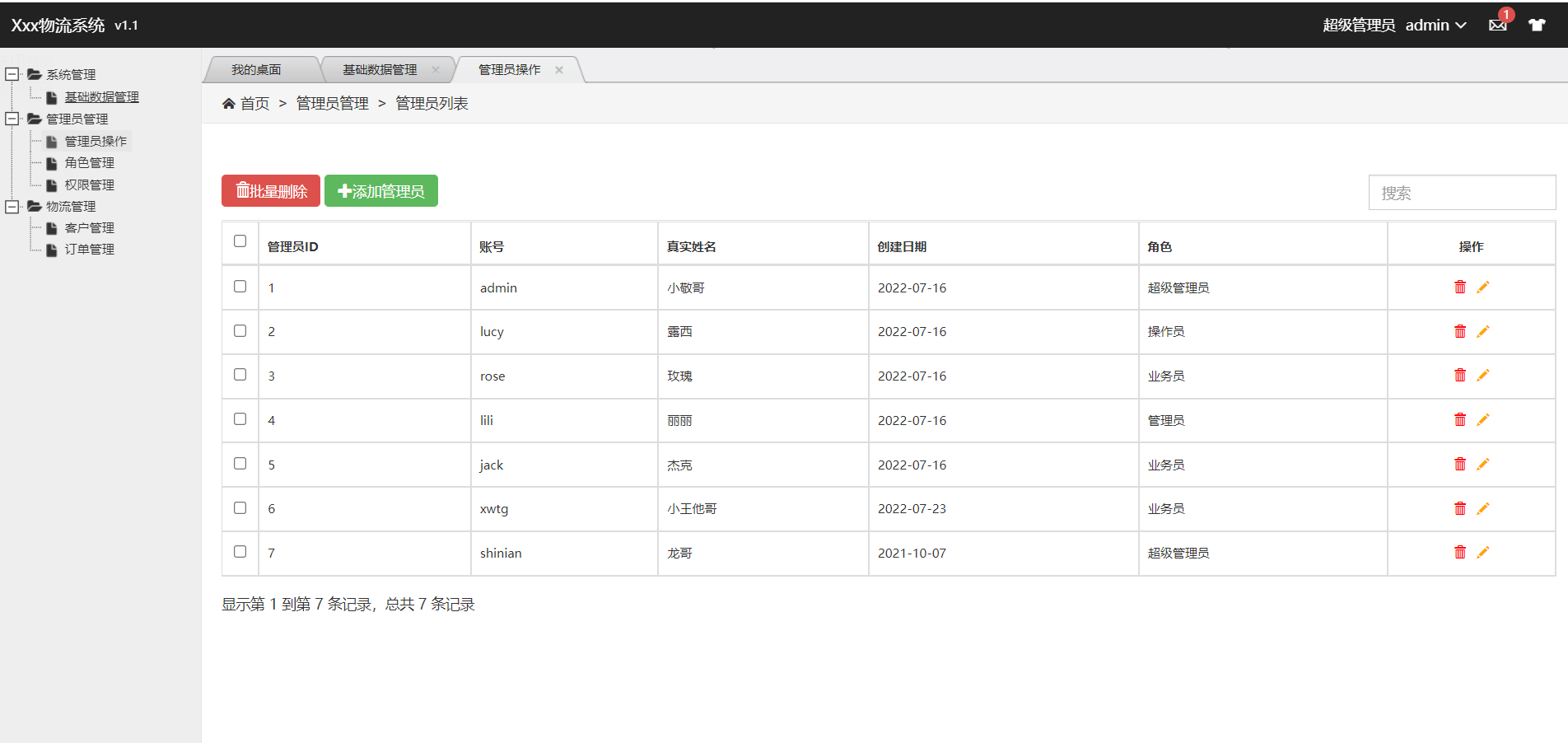Open 订单管理 in the sidebar tree
Screen dimensions: 1568x743
[x=89, y=249]
